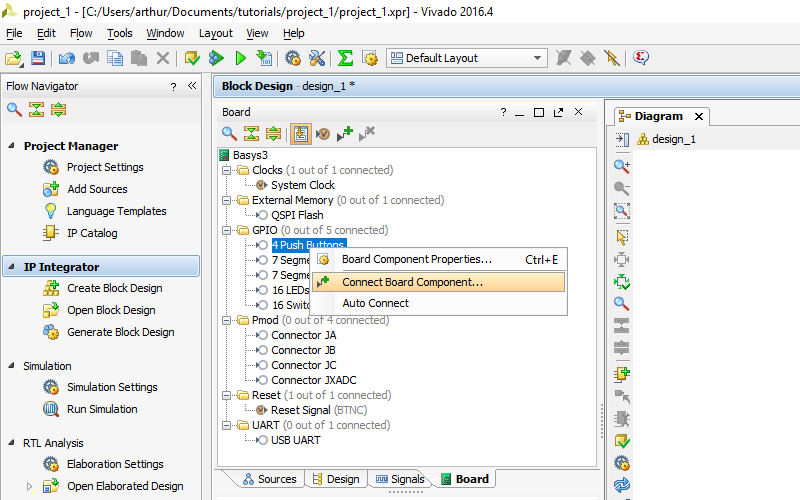800x500 pixels.
Task: Click Zoom Out icon in Diagram sidebar
Action: tap(621, 188)
